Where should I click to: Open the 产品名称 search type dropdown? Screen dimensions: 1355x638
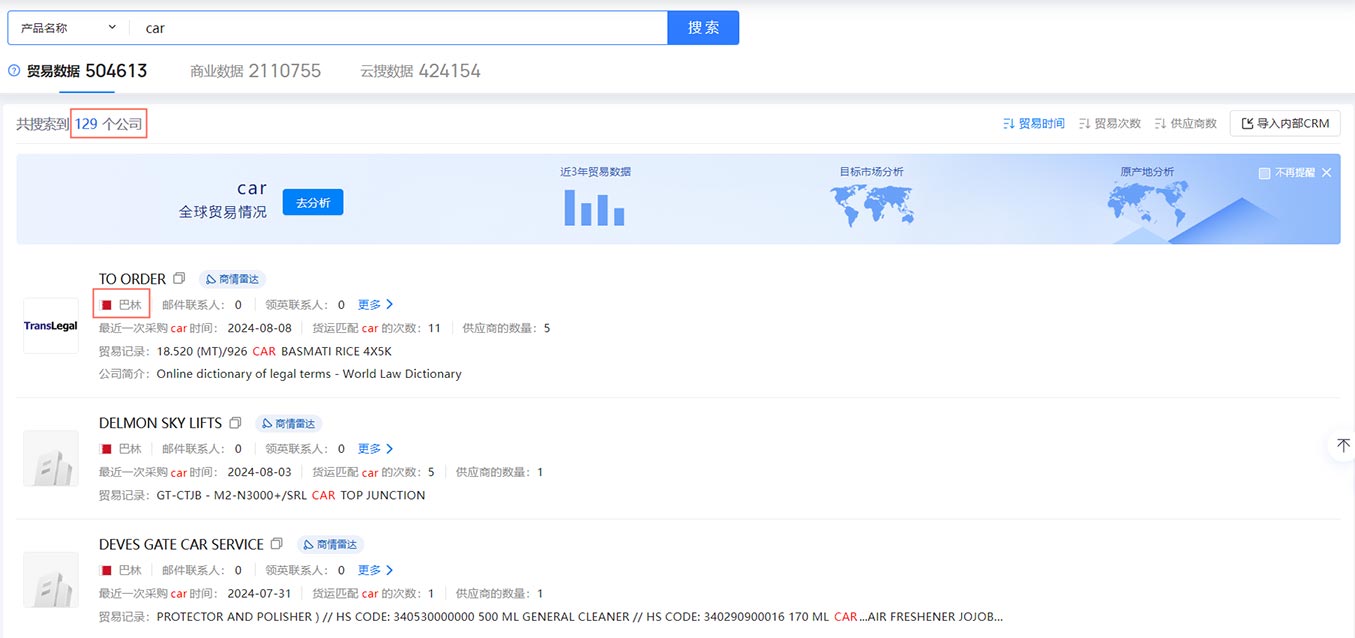click(x=69, y=28)
